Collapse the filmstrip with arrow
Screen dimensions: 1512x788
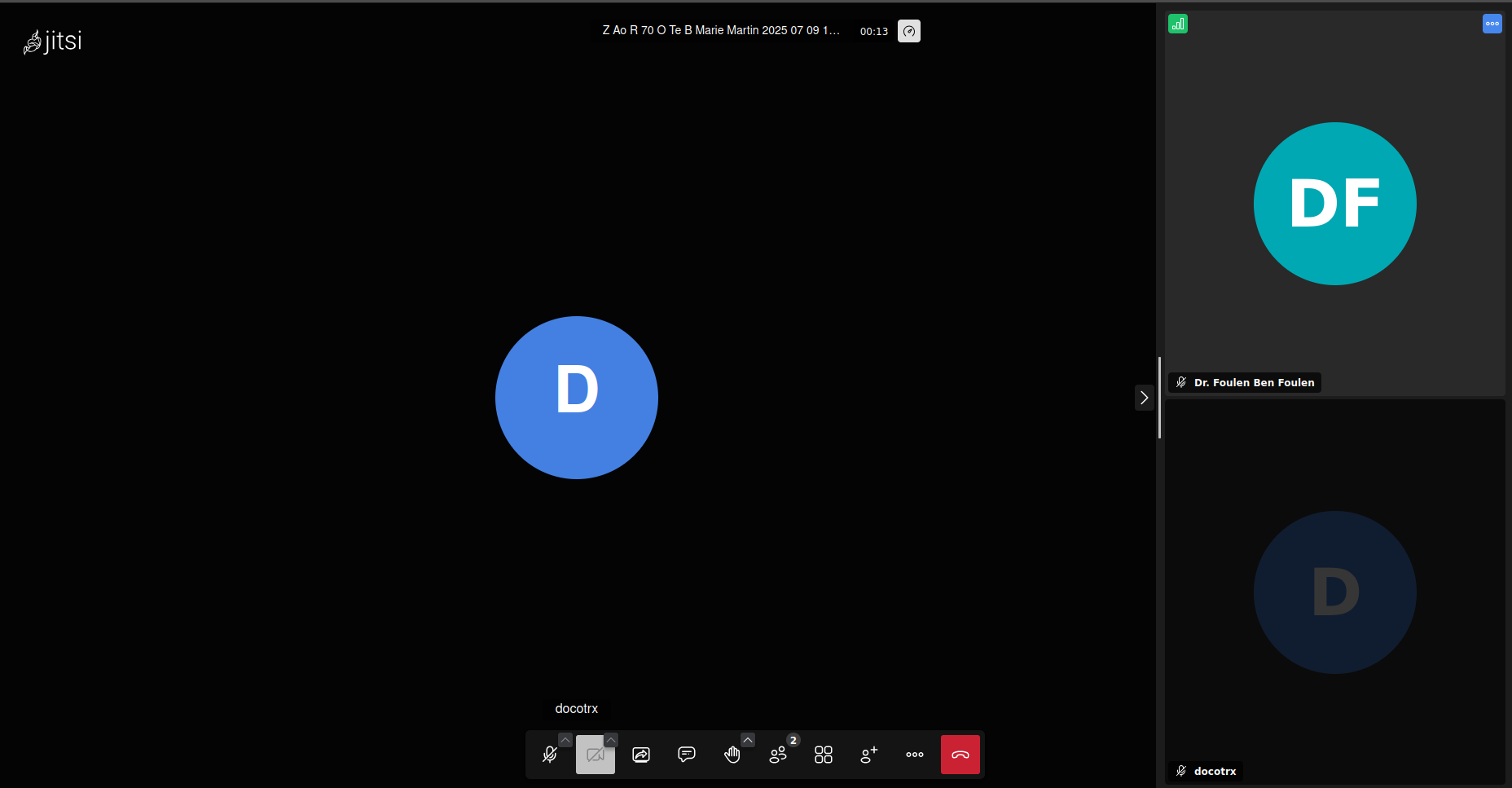tap(1144, 398)
